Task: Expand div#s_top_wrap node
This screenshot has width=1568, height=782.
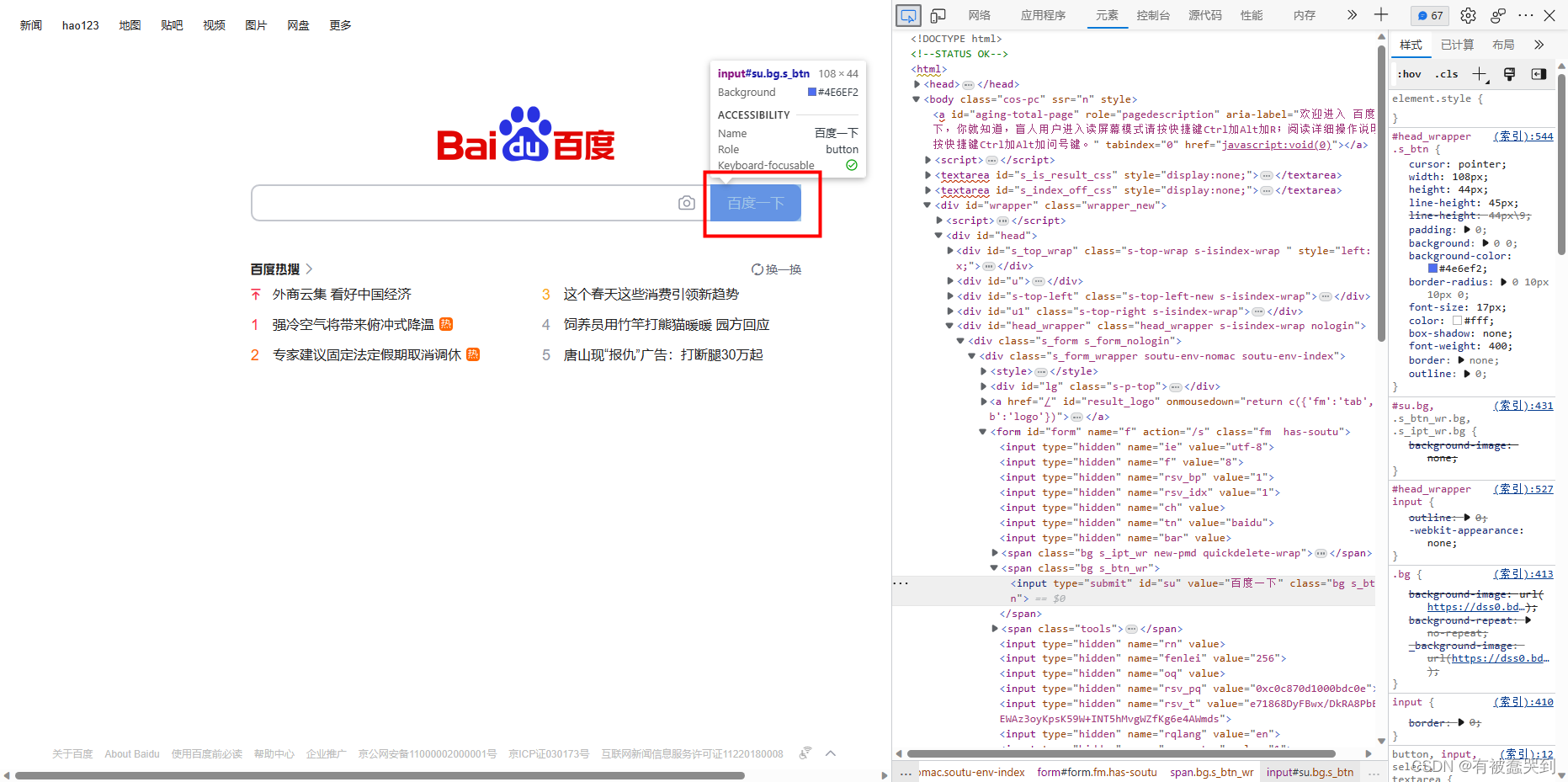Action: pyautogui.click(x=950, y=251)
